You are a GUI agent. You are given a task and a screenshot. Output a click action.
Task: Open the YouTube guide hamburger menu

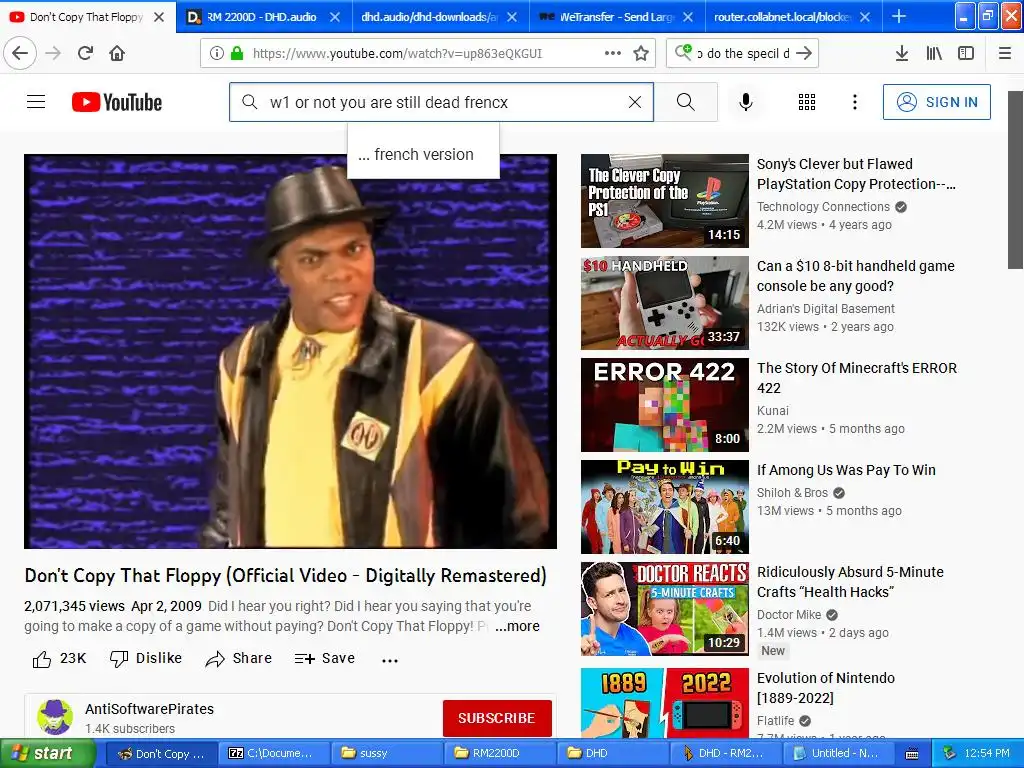click(36, 102)
